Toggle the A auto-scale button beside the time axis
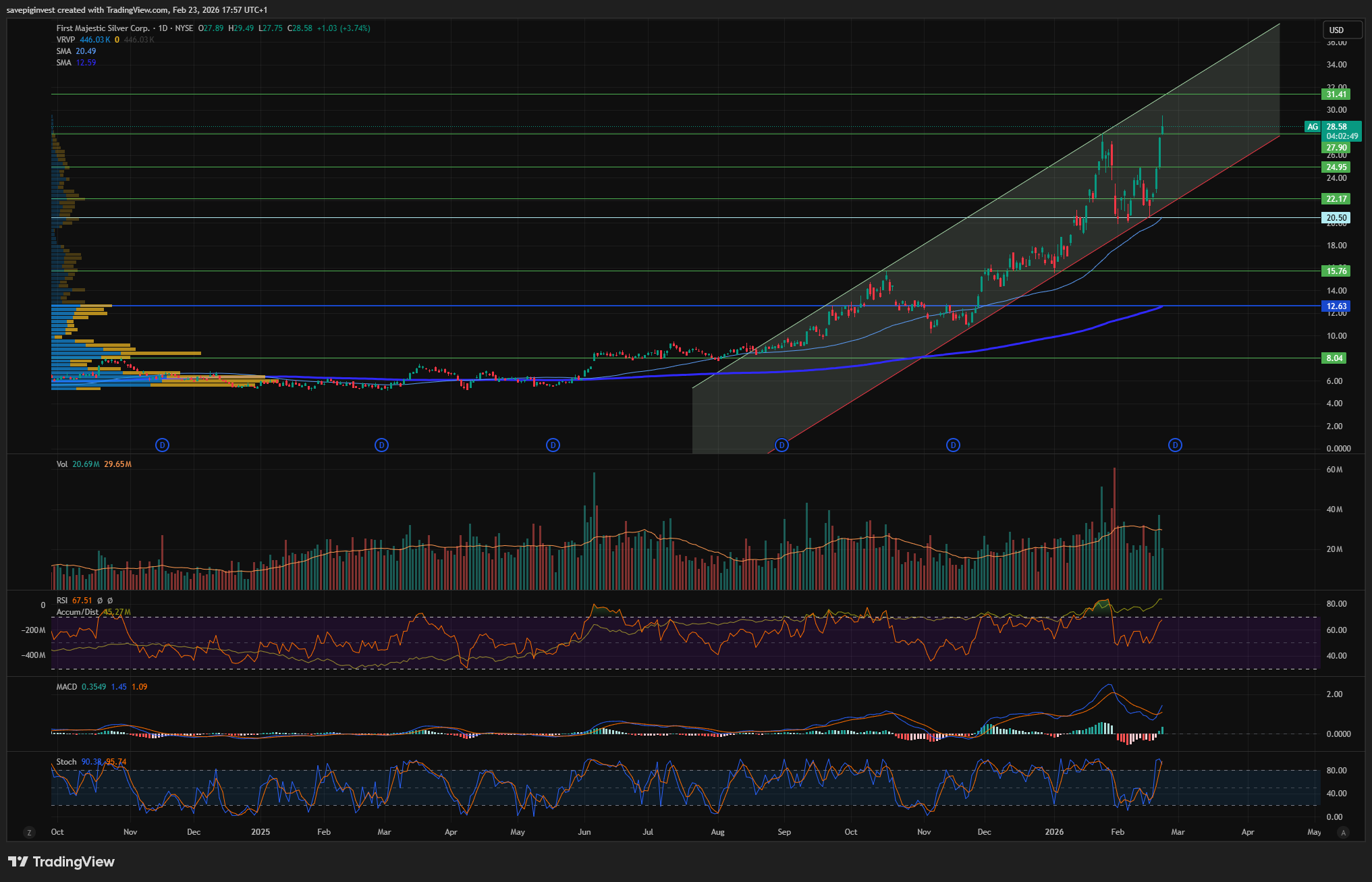Image resolution: width=1372 pixels, height=882 pixels. coord(1343,833)
